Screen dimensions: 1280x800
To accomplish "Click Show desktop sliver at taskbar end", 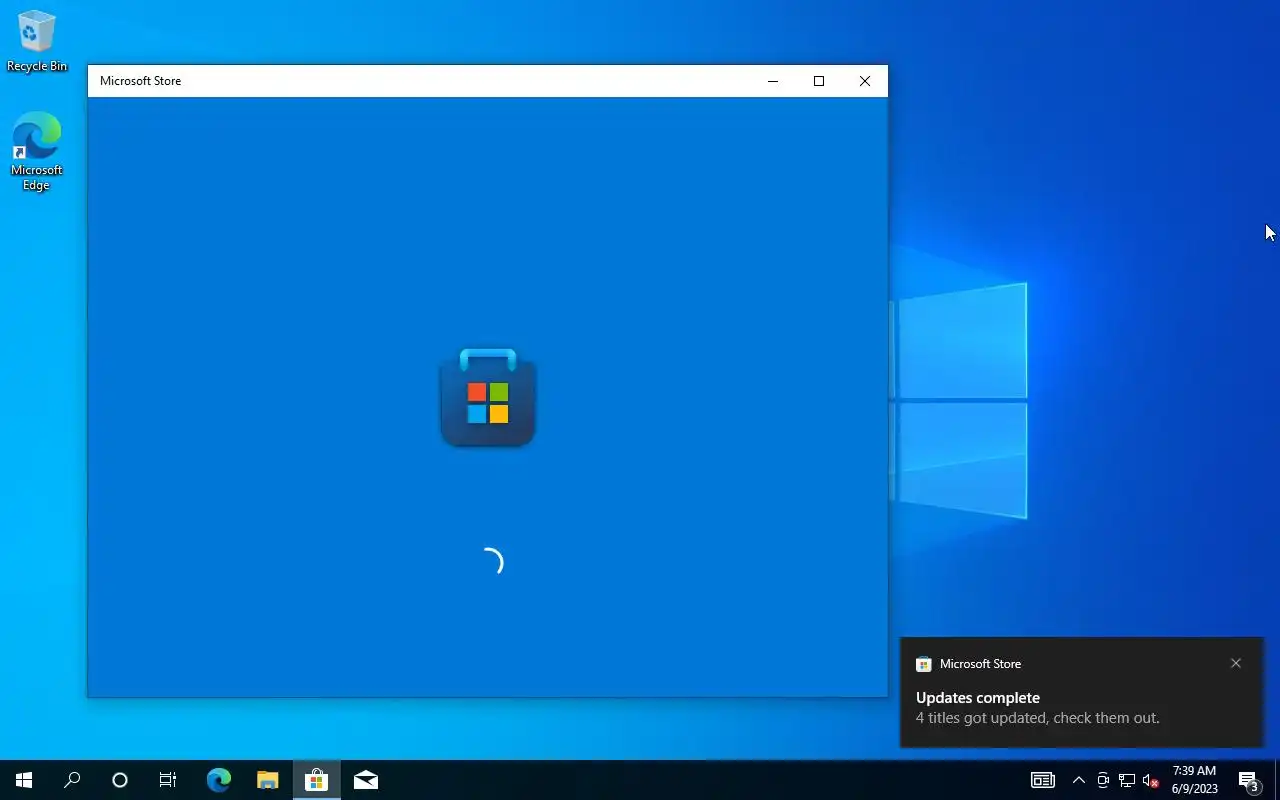I will [1277, 780].
